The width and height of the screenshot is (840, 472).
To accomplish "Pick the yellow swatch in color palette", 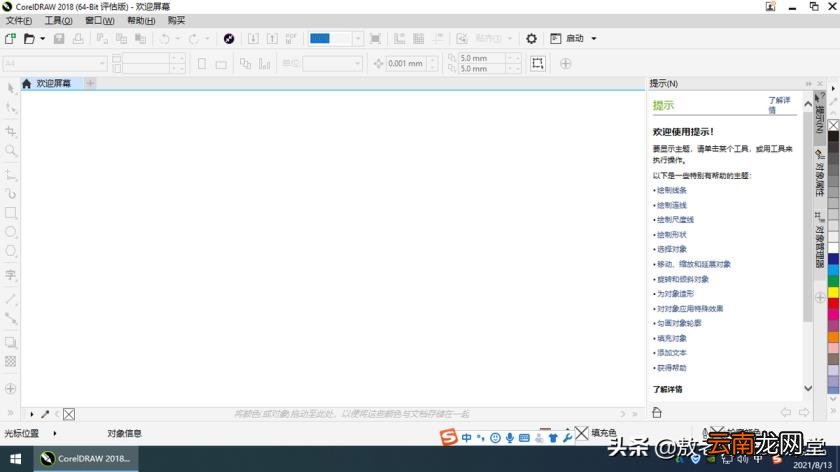I will 833,292.
